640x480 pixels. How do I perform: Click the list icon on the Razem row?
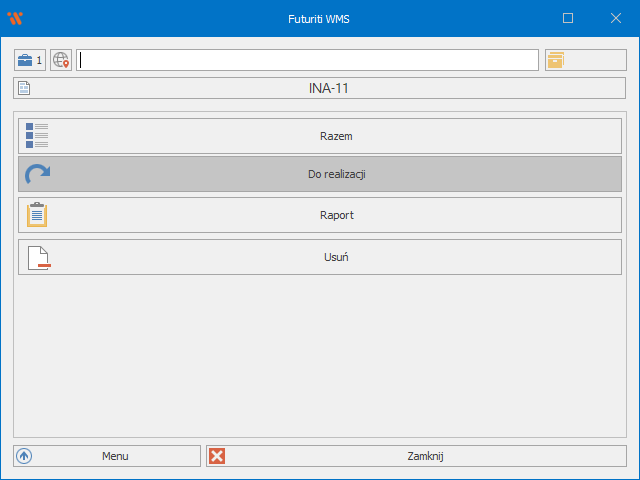37,136
